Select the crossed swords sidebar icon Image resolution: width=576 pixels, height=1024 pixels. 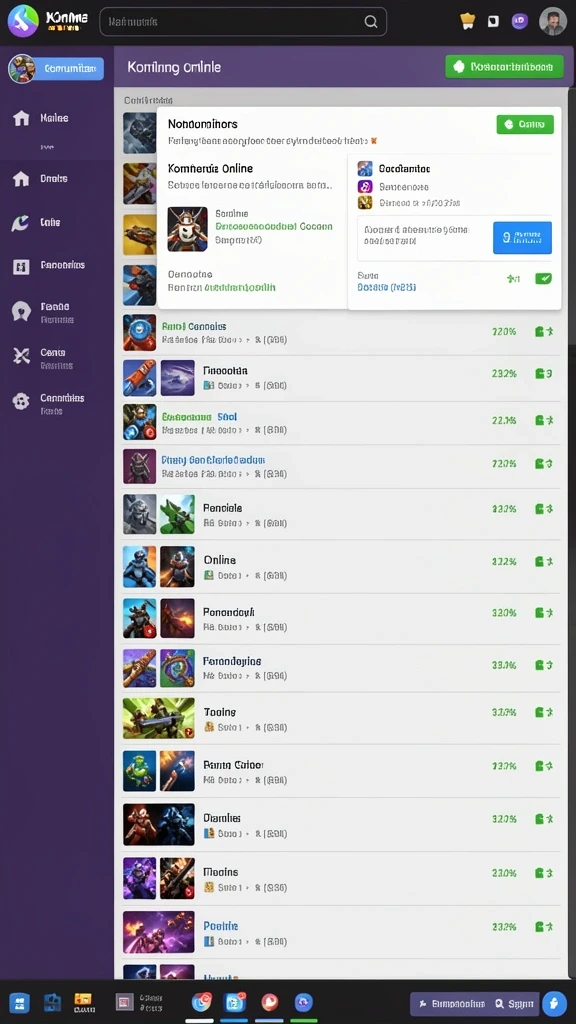click(22, 356)
